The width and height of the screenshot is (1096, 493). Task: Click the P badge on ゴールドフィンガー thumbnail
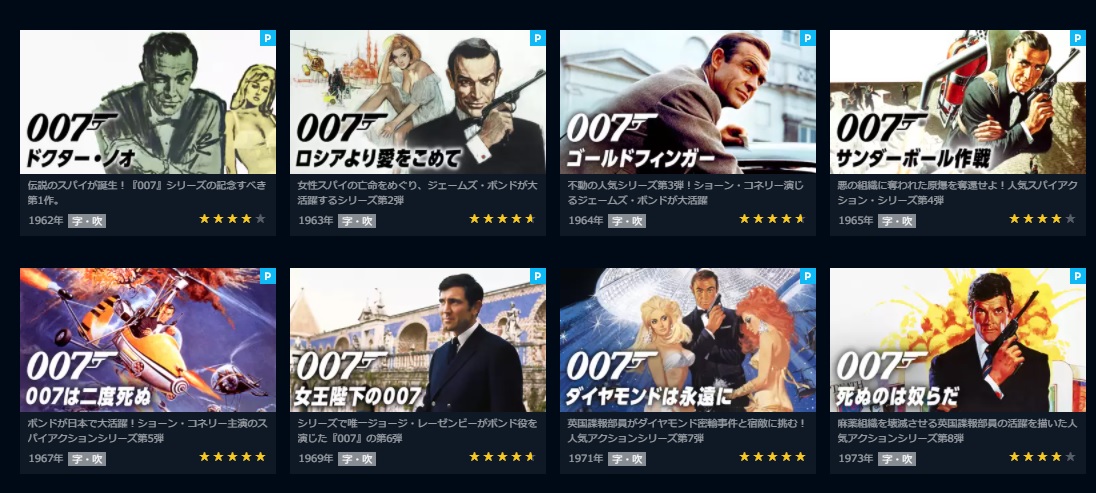click(x=807, y=38)
